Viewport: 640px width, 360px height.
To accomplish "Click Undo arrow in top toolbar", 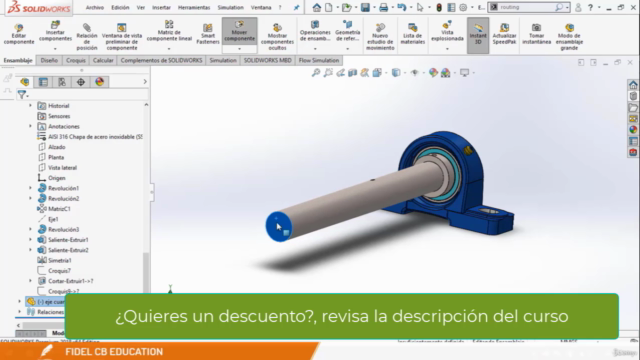I will point(402,7).
